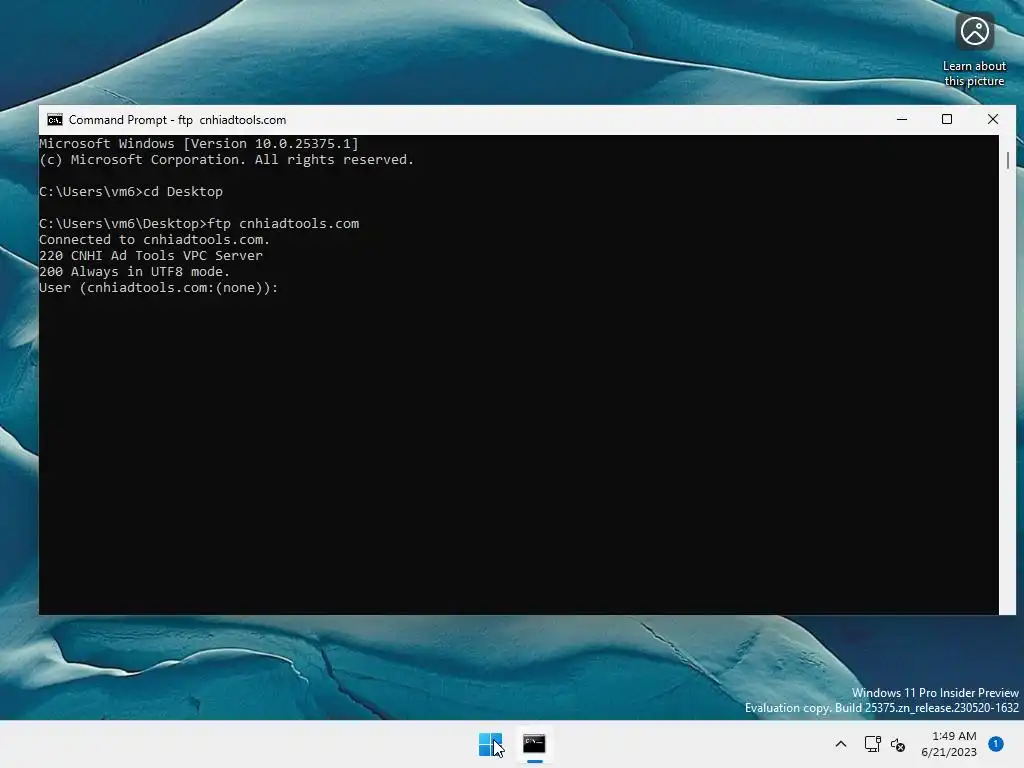Screen dimensions: 1024x768
Task: Click the 'ftp cnhiadtools.com' command line
Action: pos(199,224)
